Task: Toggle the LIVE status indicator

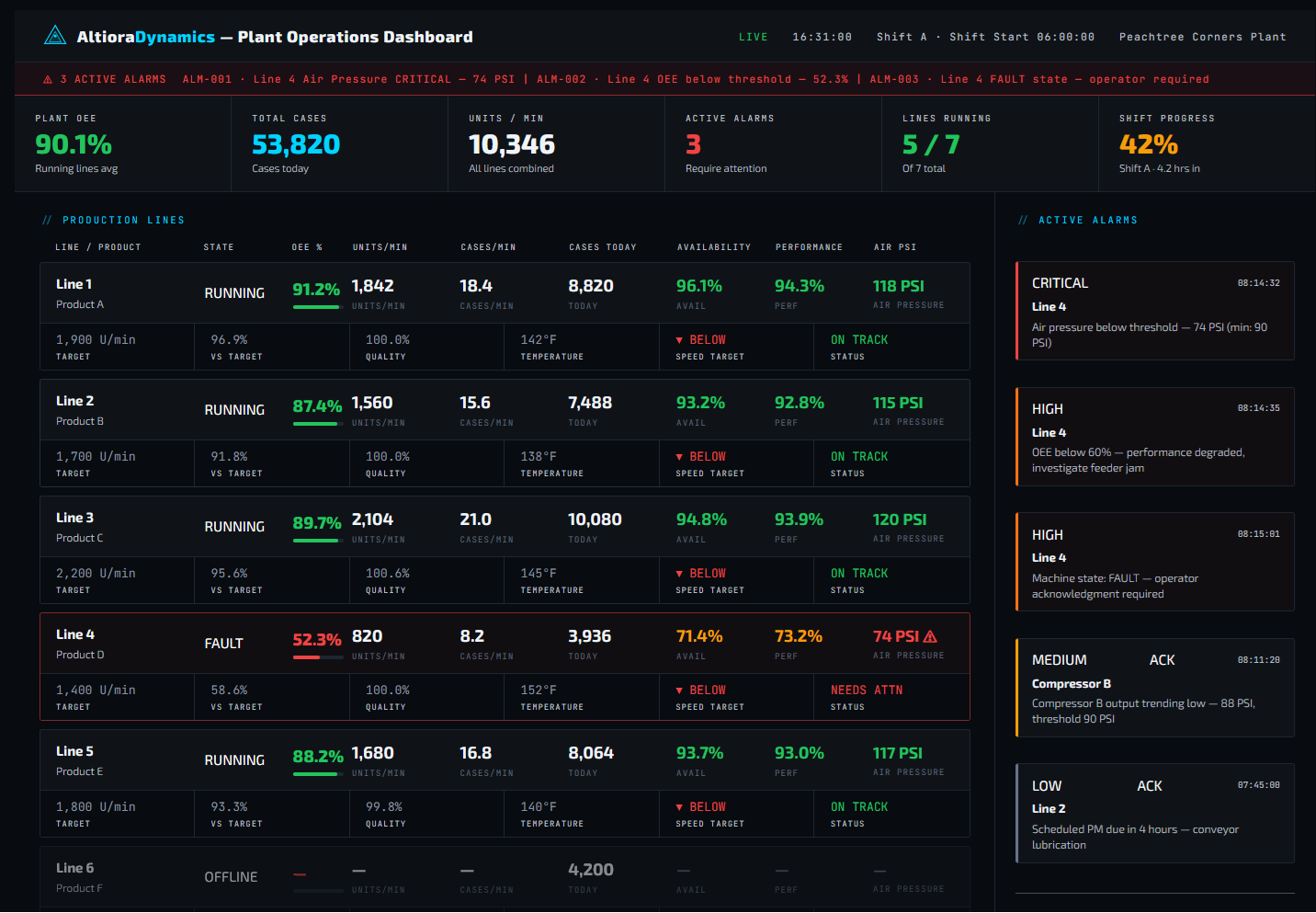Action: click(x=754, y=36)
